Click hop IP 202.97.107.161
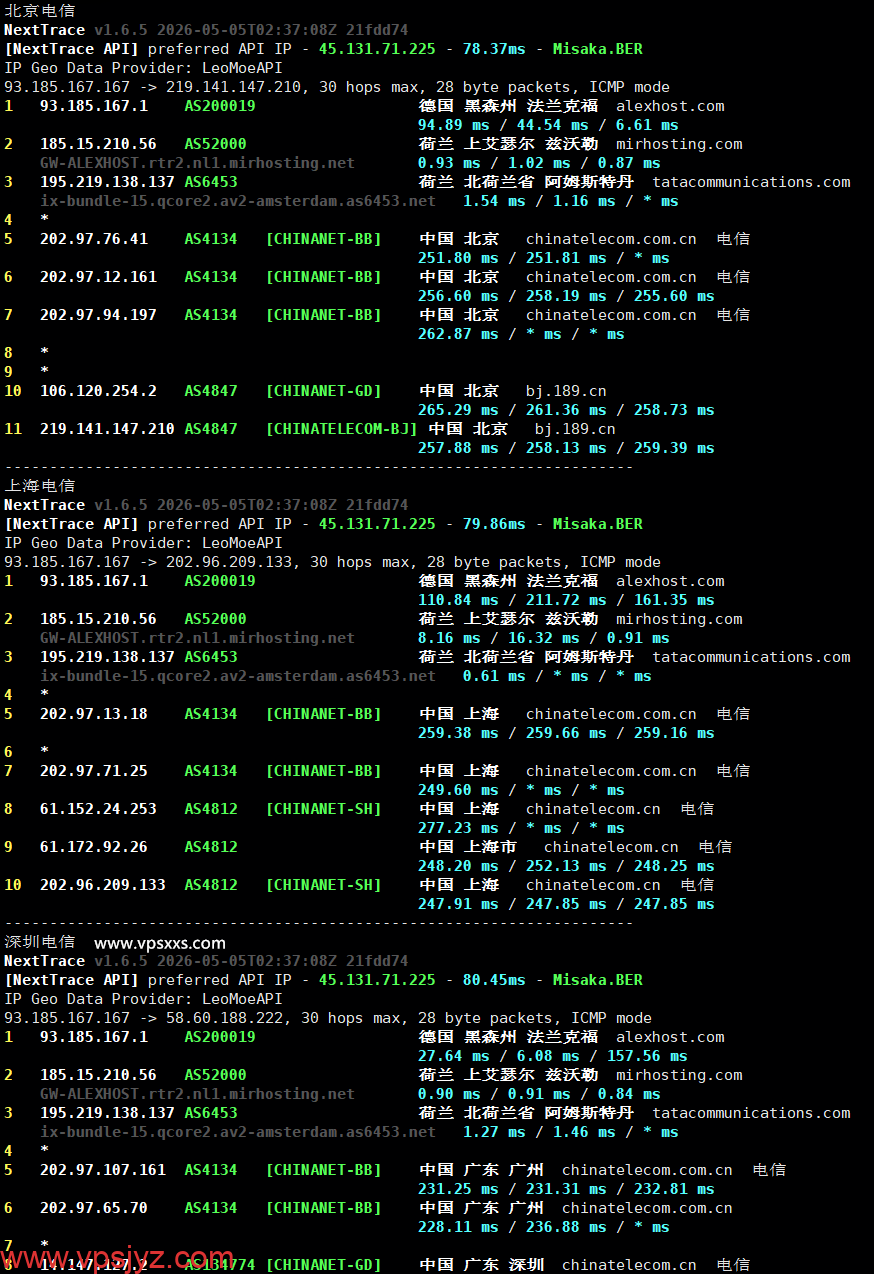Screen dimensions: 874x1274 [103, 1170]
